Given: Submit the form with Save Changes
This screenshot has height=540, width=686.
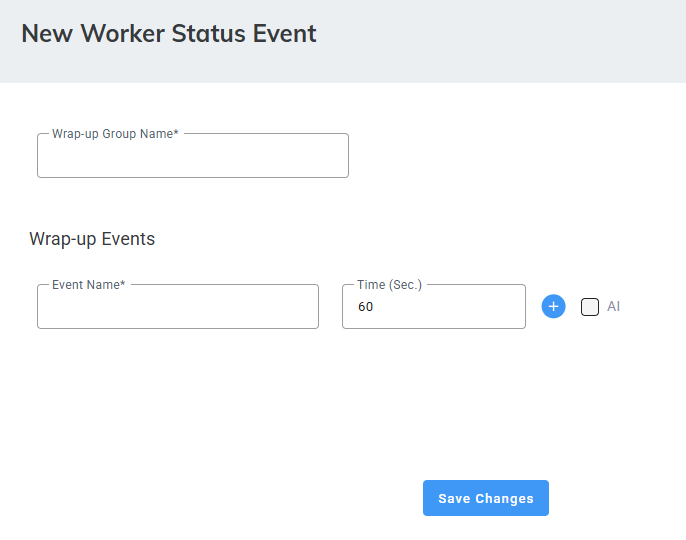Looking at the screenshot, I should pyautogui.click(x=486, y=498).
